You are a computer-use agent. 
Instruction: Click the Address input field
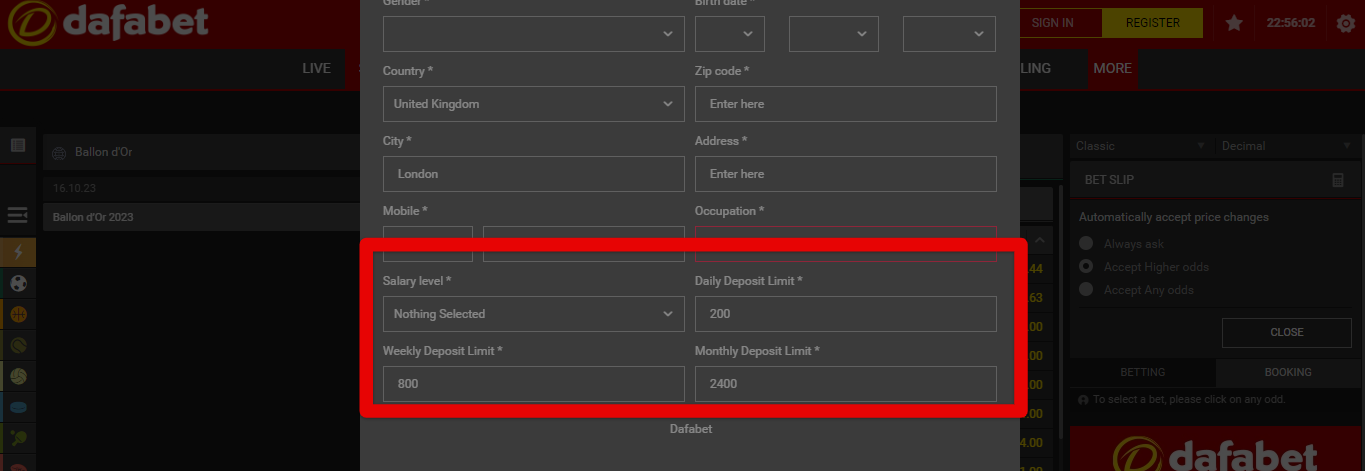tap(846, 174)
